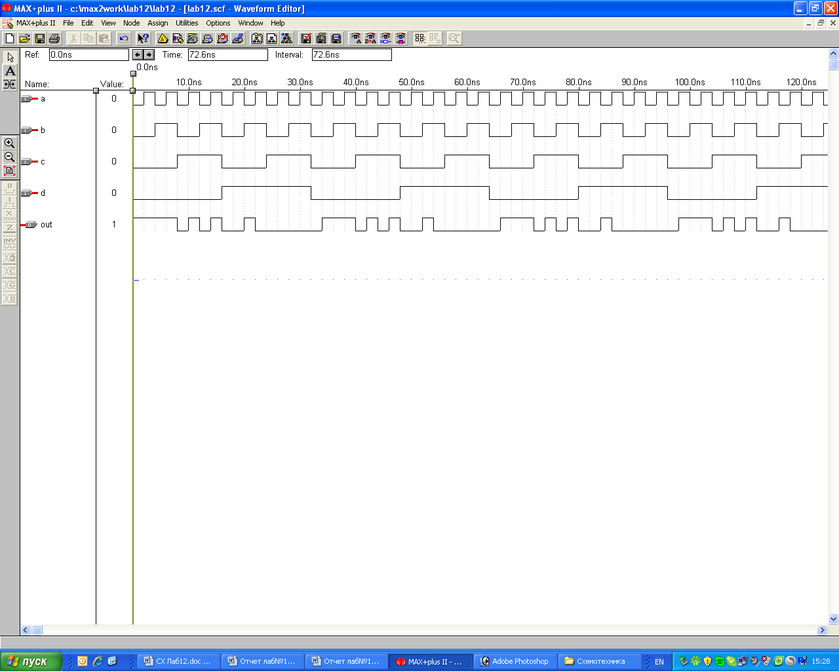The height and width of the screenshot is (671, 839).
Task: Click the project save and simulate icon
Action: (x=336, y=39)
